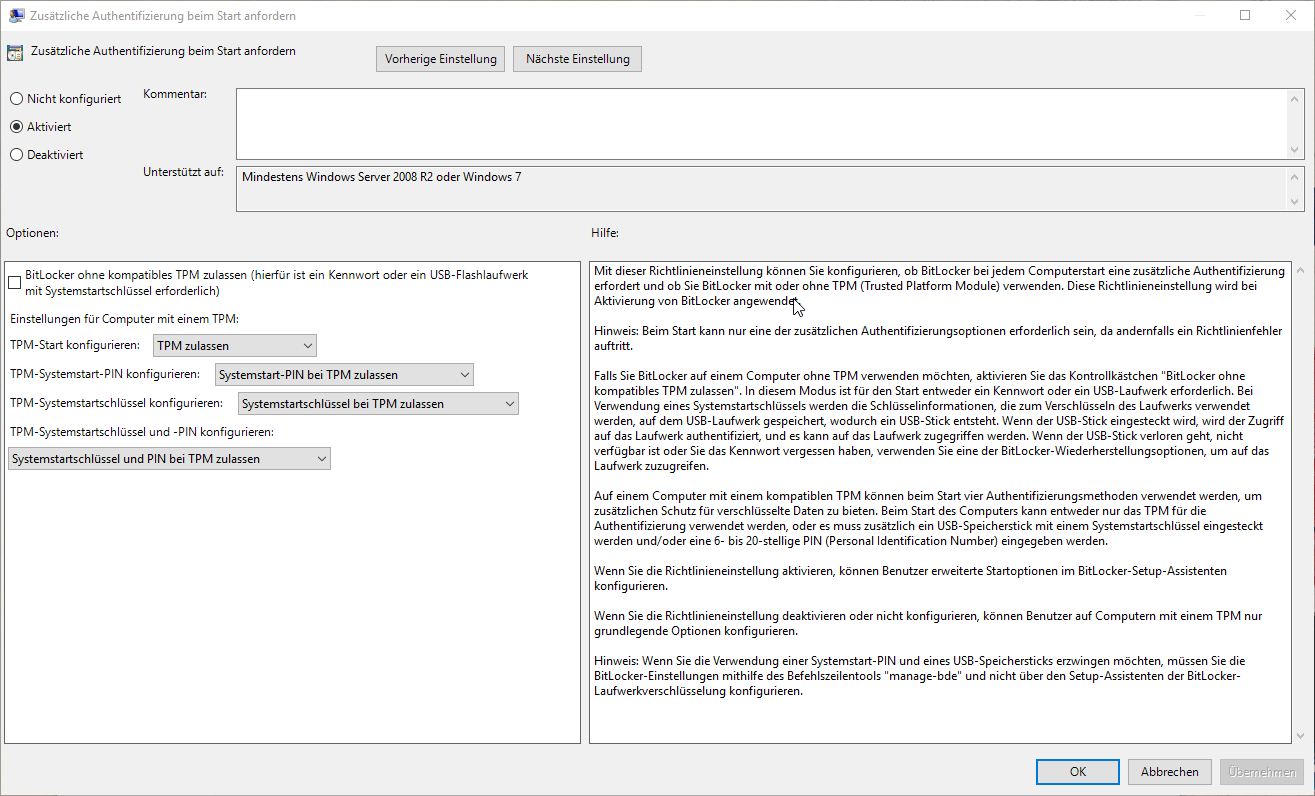Click inside the Kommentar text field
The height and width of the screenshot is (796, 1315).
click(762, 124)
